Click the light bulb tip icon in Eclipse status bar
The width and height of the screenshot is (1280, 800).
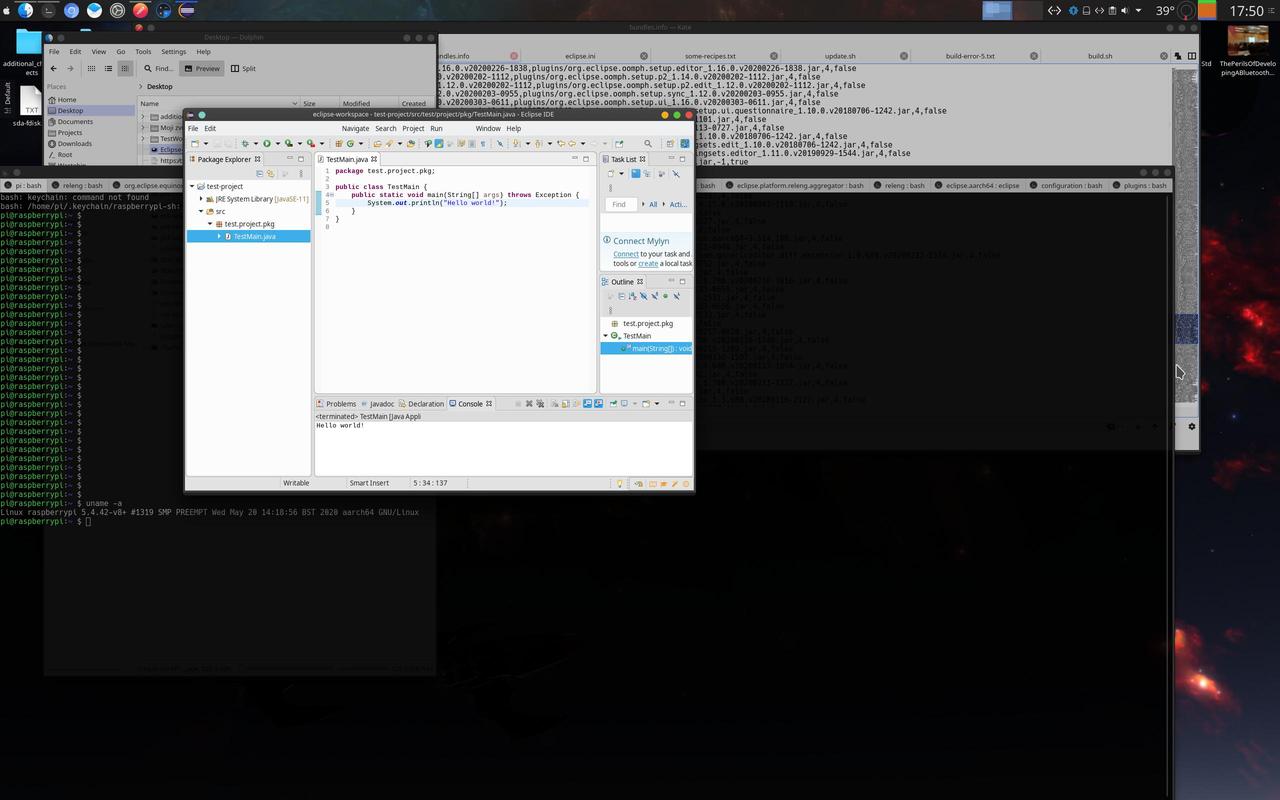coord(619,483)
